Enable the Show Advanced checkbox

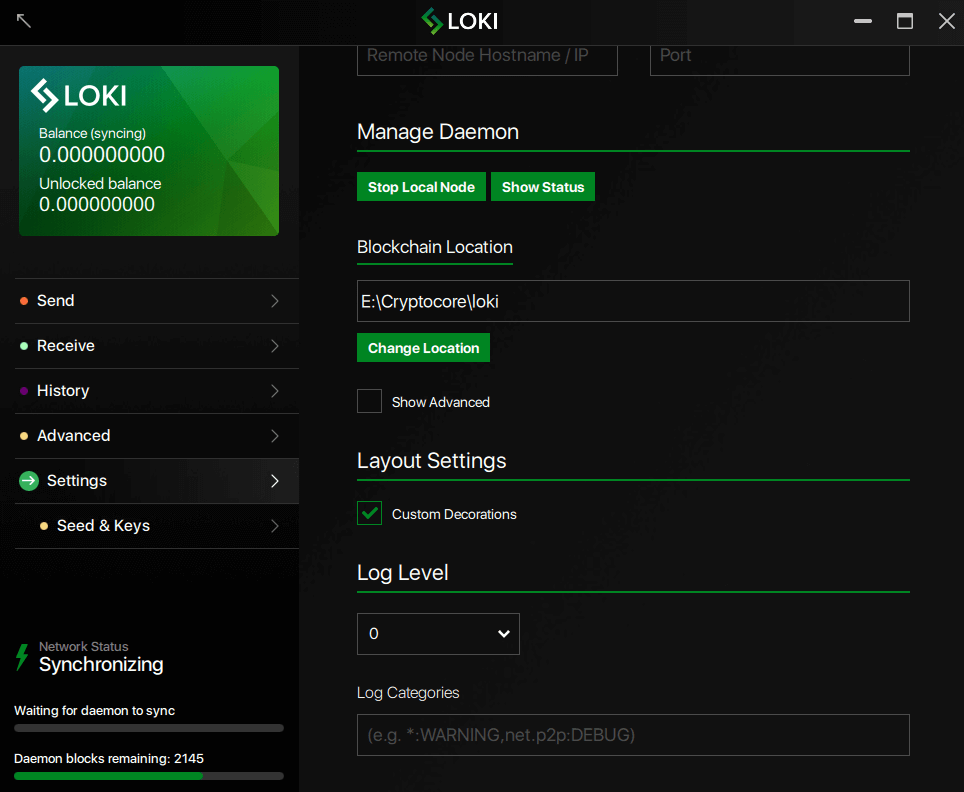369,400
